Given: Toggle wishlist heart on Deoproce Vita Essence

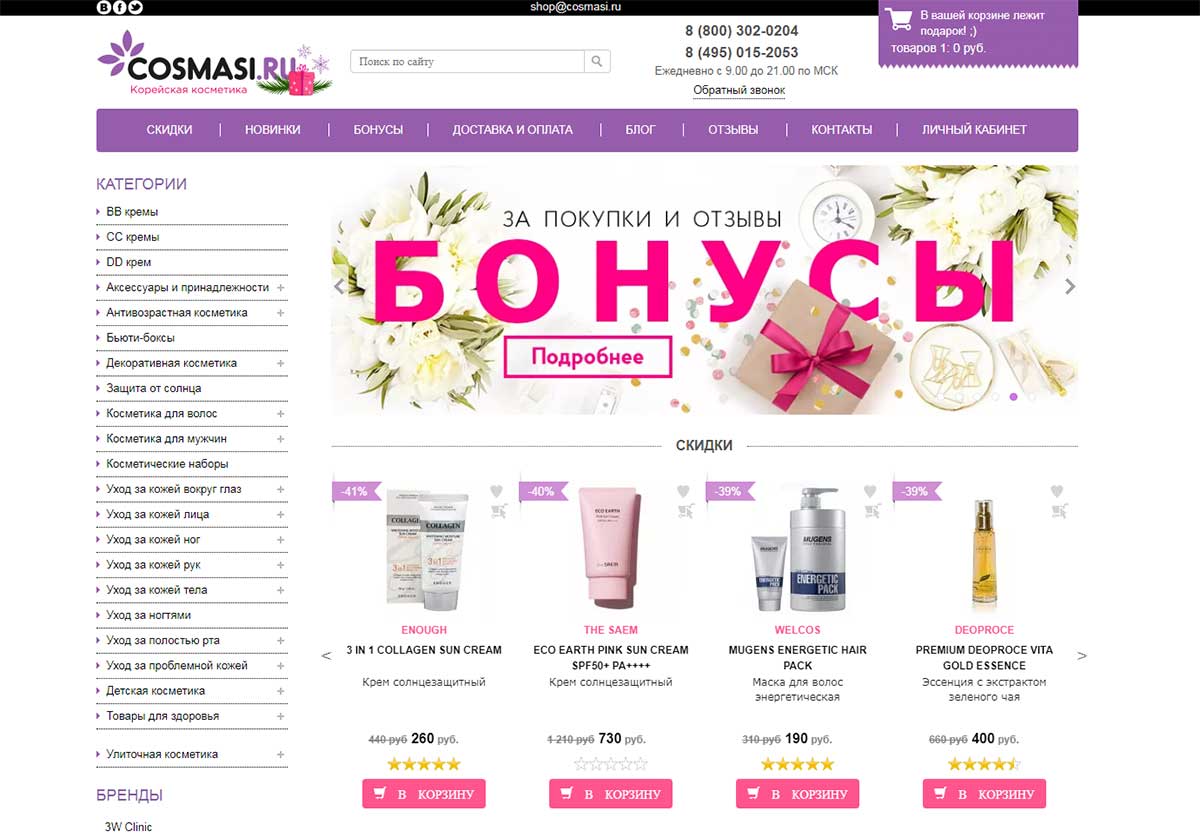Looking at the screenshot, I should [1057, 491].
